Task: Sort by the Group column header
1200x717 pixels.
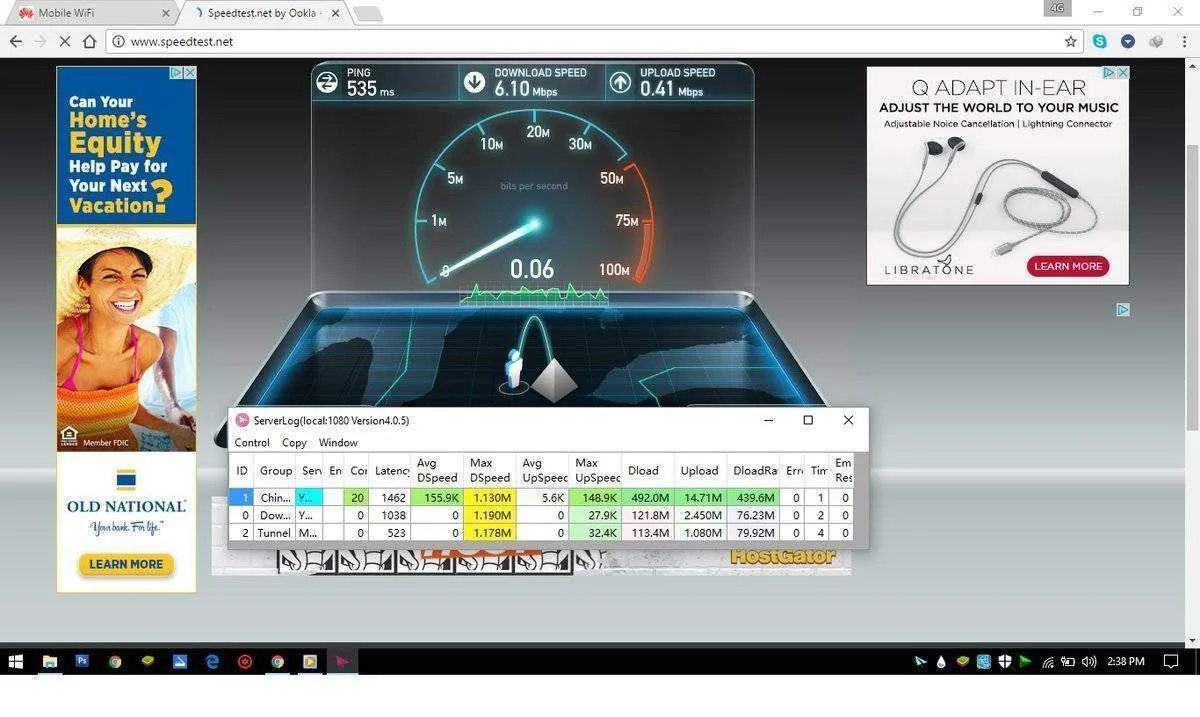Action: click(276, 470)
